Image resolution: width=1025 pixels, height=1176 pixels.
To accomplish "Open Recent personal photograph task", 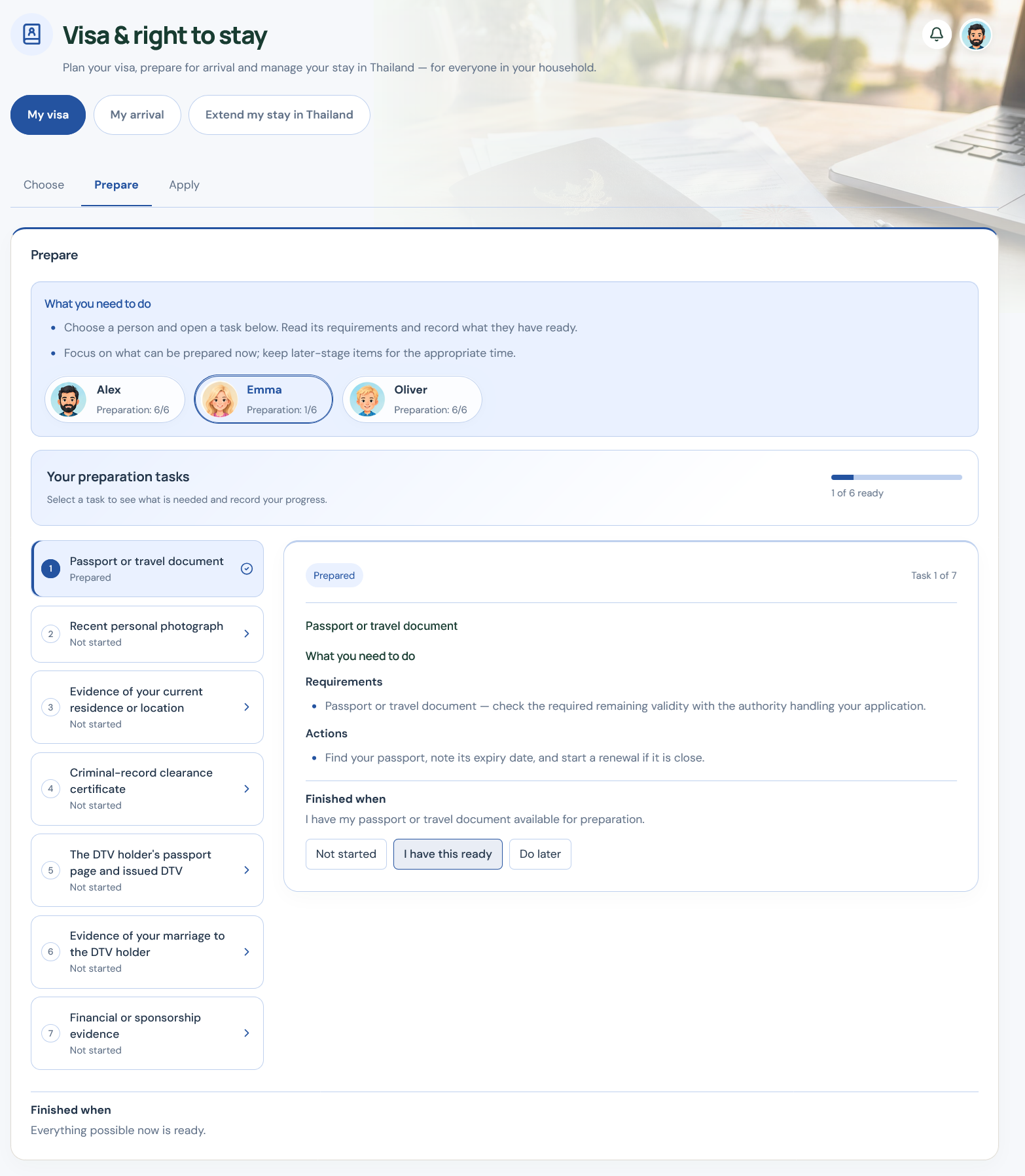I will [147, 634].
